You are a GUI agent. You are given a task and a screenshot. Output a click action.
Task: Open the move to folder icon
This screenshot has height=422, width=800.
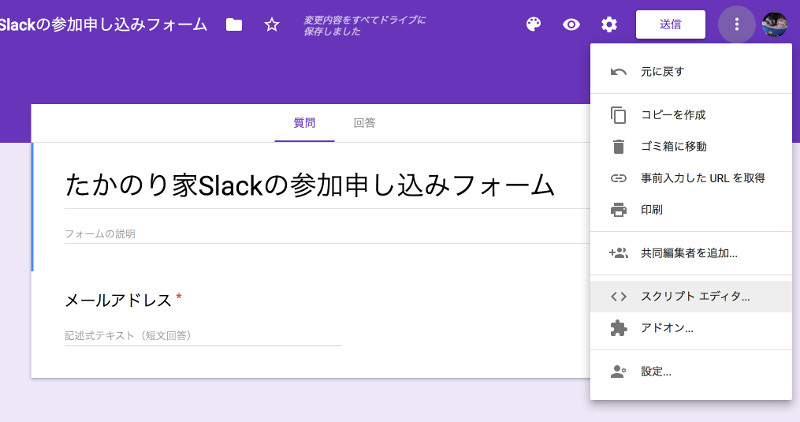pos(234,24)
